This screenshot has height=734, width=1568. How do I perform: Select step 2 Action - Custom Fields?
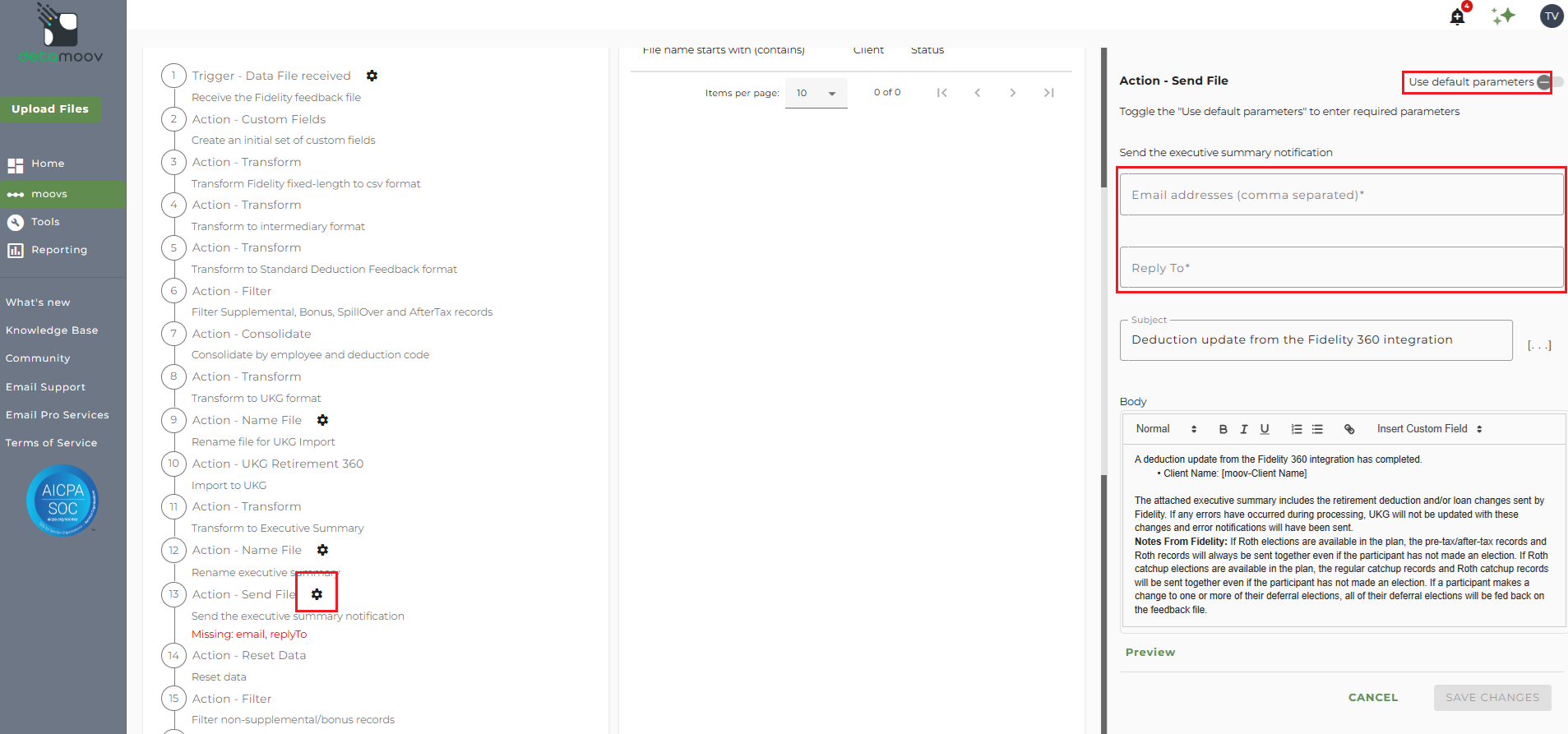pos(258,119)
